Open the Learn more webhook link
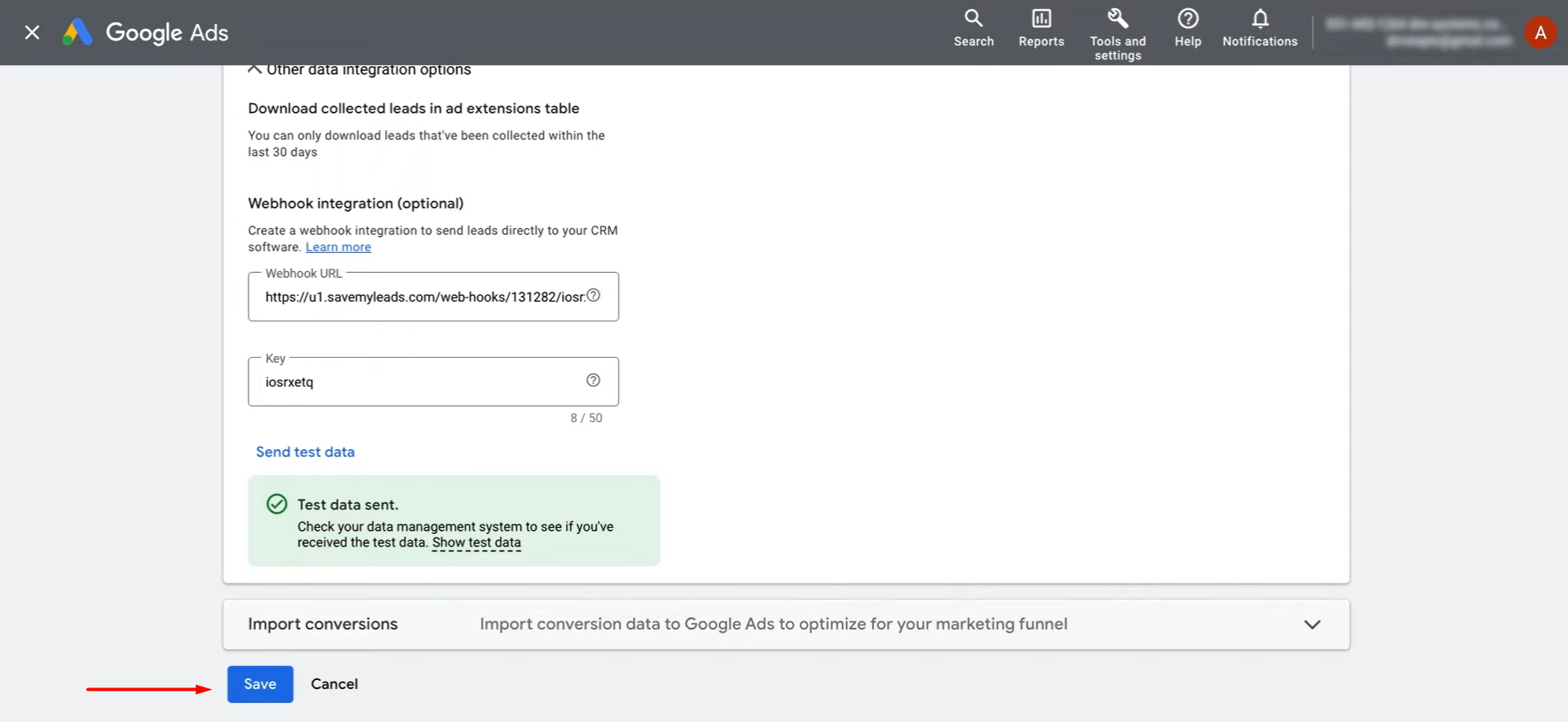The image size is (1568, 722). (x=338, y=247)
